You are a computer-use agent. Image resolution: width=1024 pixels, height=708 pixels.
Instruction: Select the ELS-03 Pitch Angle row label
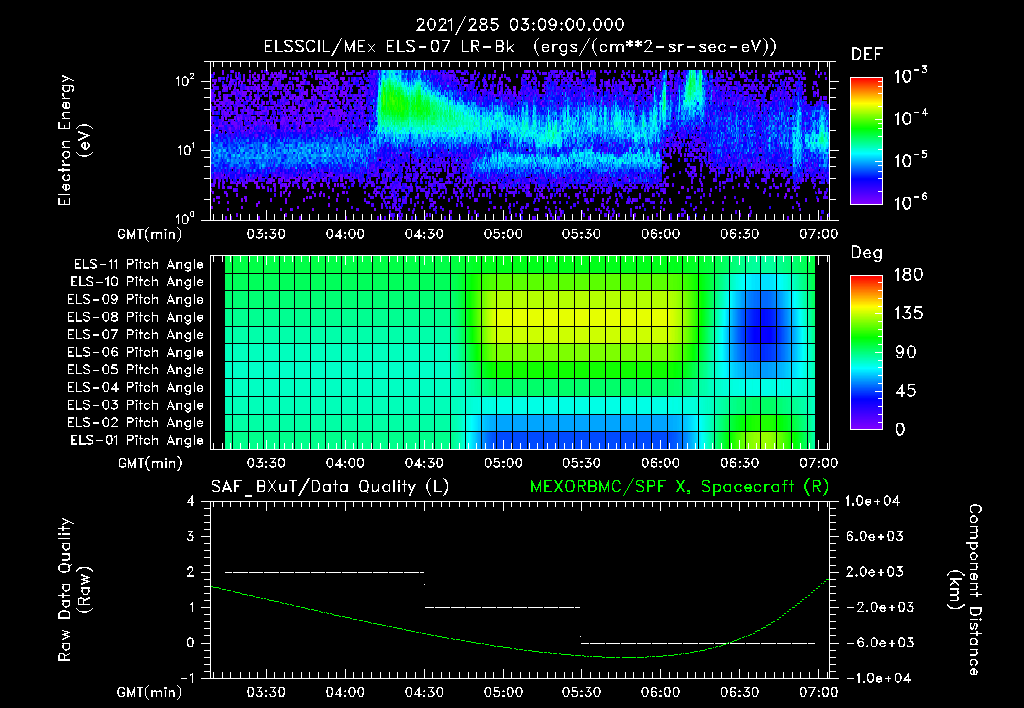pos(136,406)
